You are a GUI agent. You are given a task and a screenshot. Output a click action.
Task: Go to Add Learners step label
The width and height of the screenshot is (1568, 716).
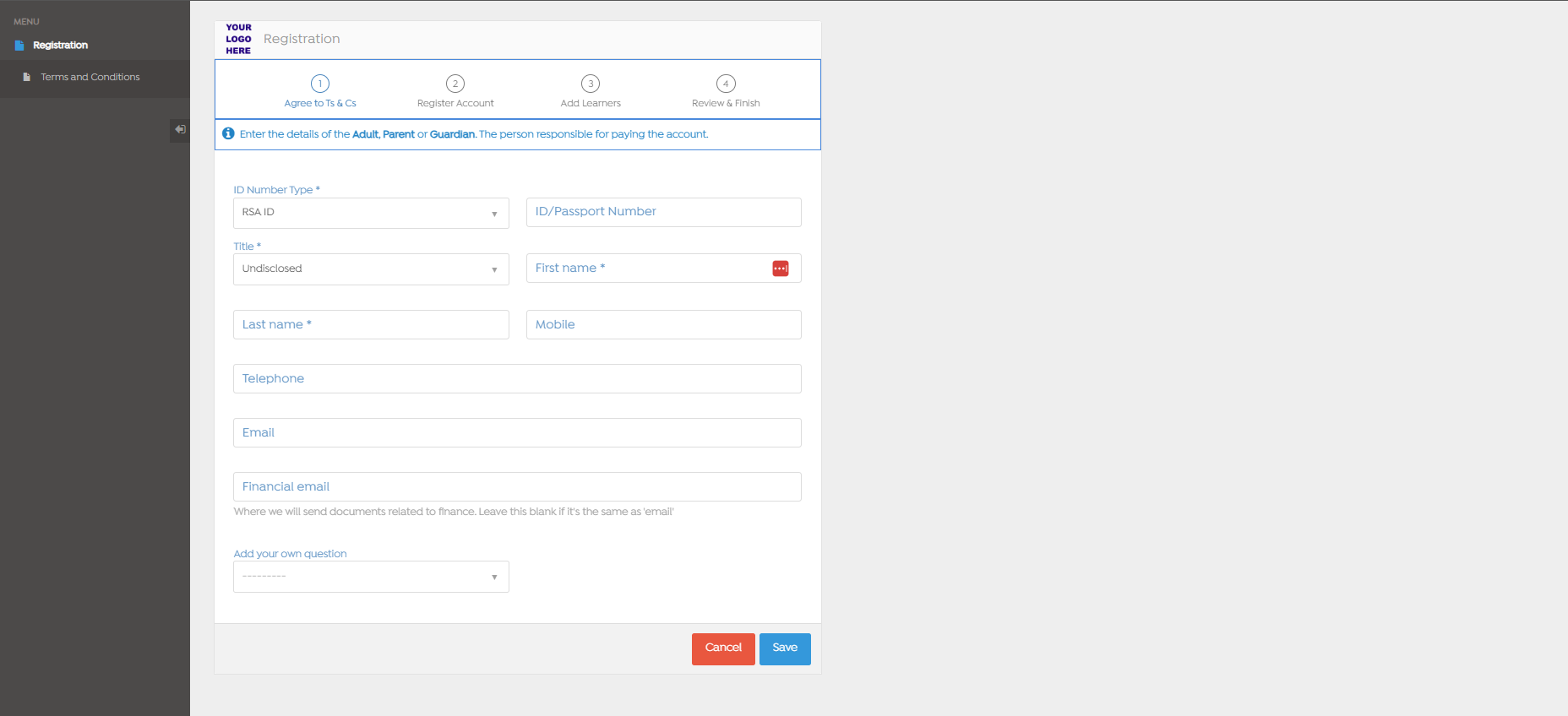pos(591,103)
